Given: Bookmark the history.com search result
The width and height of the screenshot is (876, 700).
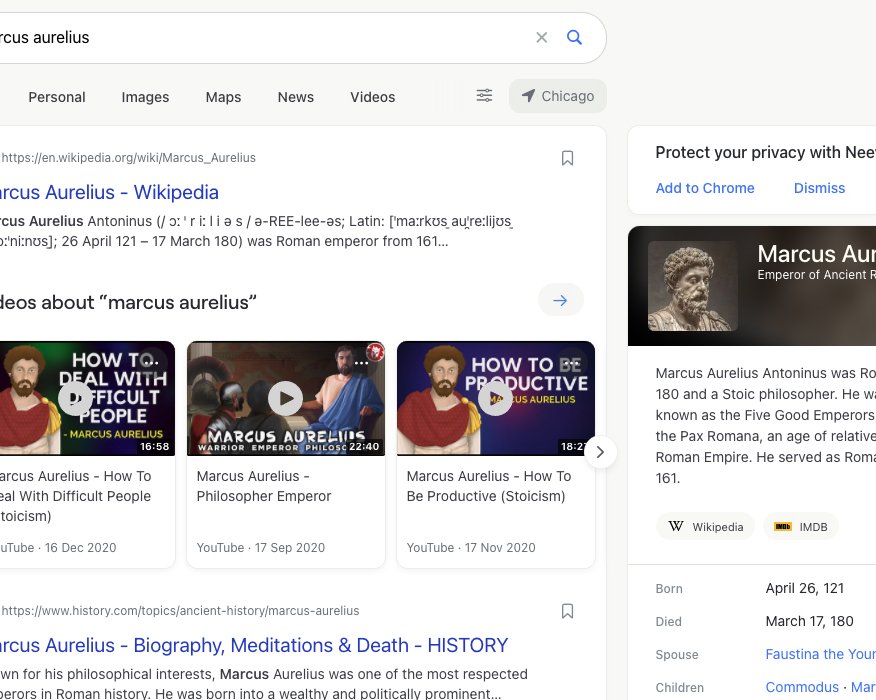Looking at the screenshot, I should pos(567,611).
